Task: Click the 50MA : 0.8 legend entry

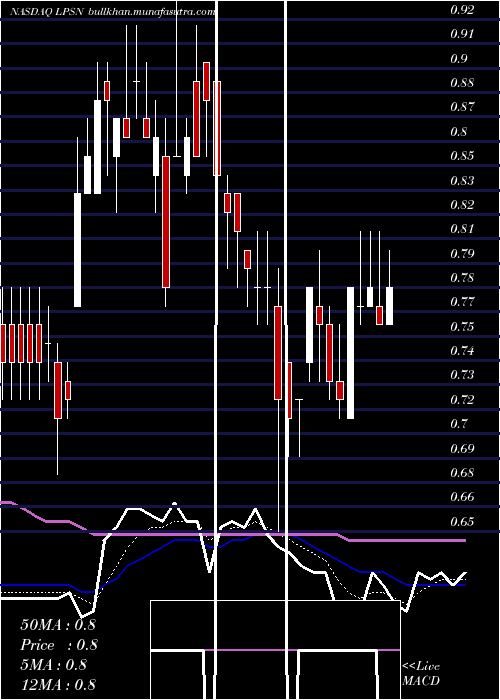Action: [x=58, y=625]
